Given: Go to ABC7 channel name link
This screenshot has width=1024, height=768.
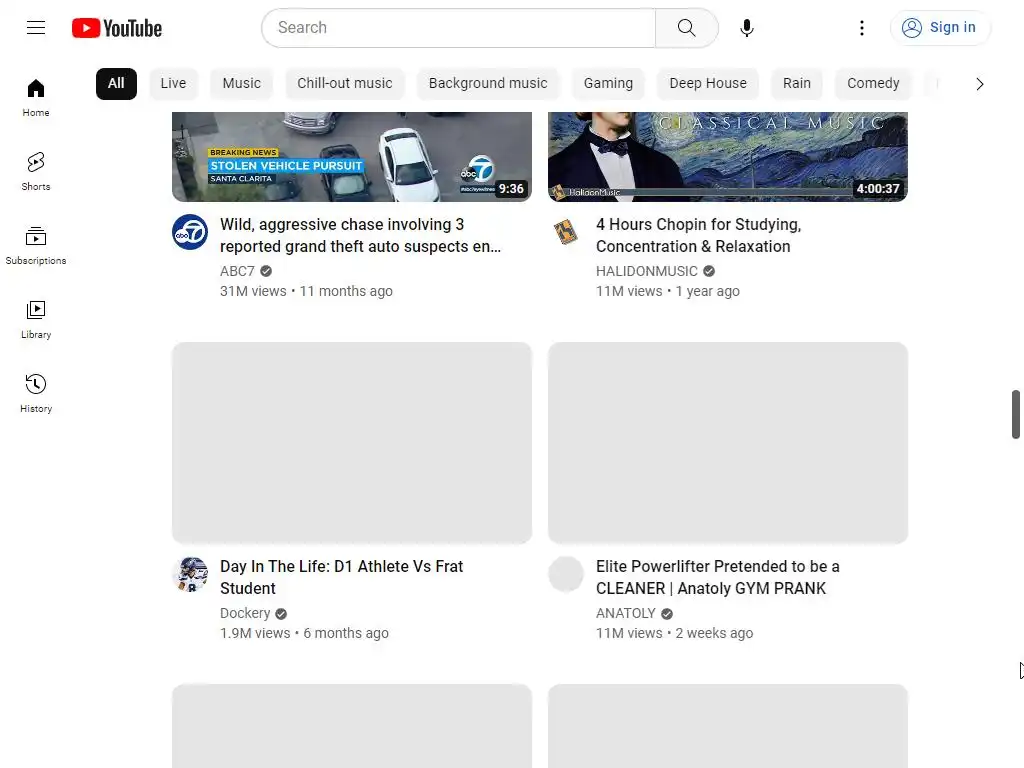Looking at the screenshot, I should pos(237,271).
